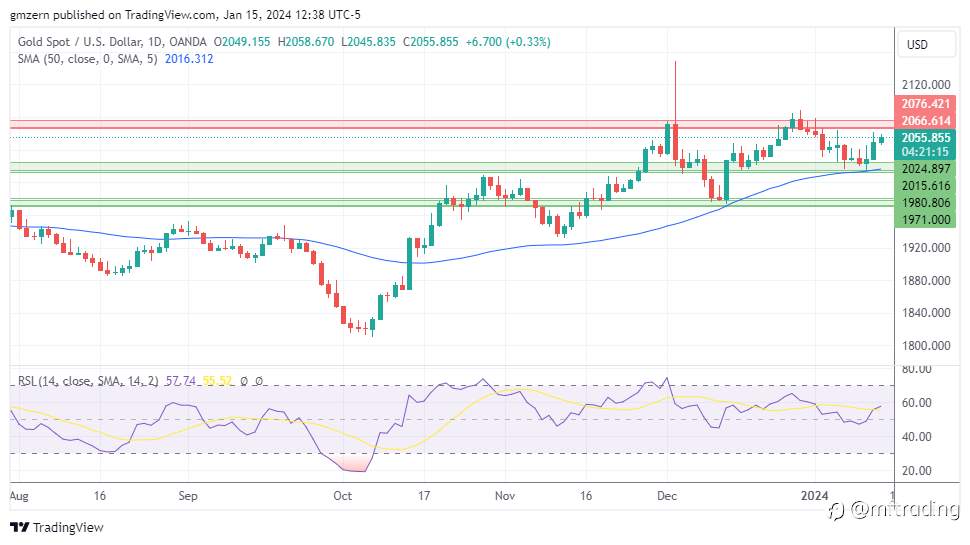Click the Nov label on time axis
Screen dimensions: 970x545
(505, 496)
